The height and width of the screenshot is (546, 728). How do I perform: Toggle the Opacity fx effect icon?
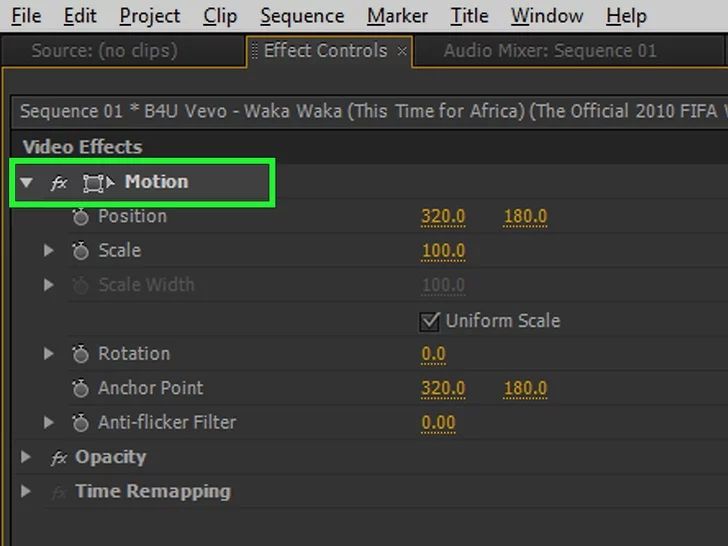59,458
